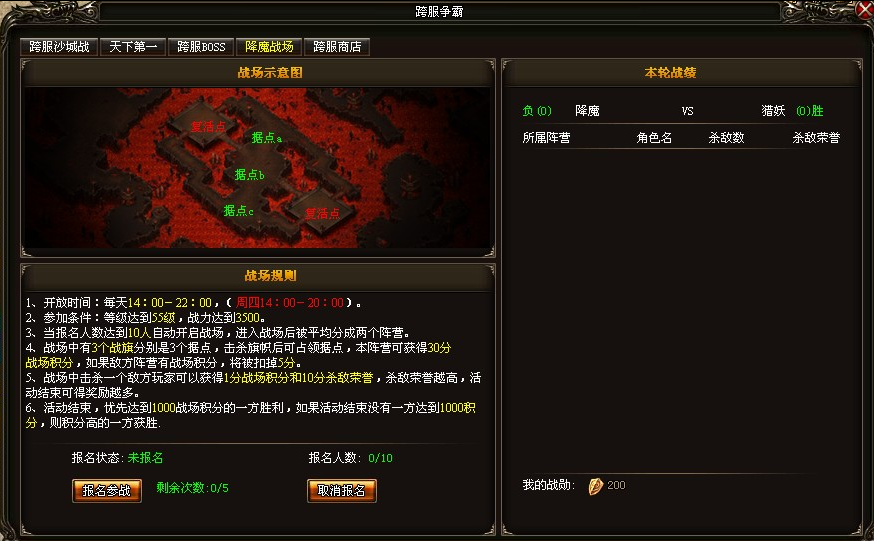Click the lower-right 复活点 respawn marker
Viewport: 874px width, 541px height.
322,213
